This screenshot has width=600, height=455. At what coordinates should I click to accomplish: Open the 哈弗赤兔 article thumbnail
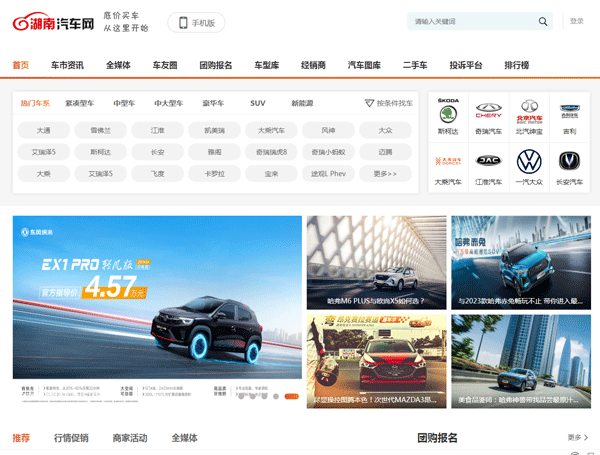(x=521, y=263)
